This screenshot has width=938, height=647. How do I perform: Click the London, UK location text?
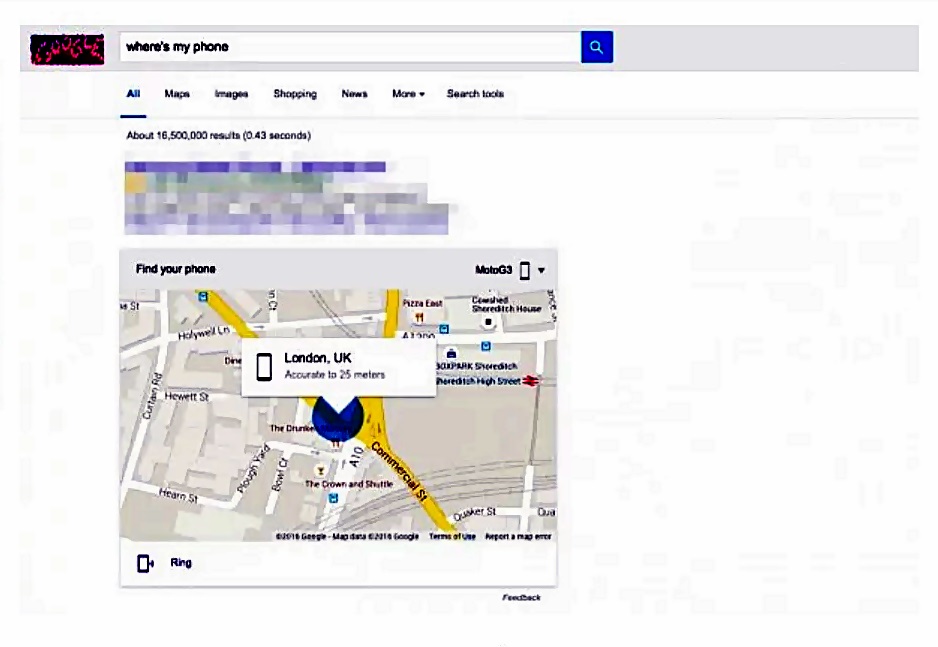coord(318,358)
